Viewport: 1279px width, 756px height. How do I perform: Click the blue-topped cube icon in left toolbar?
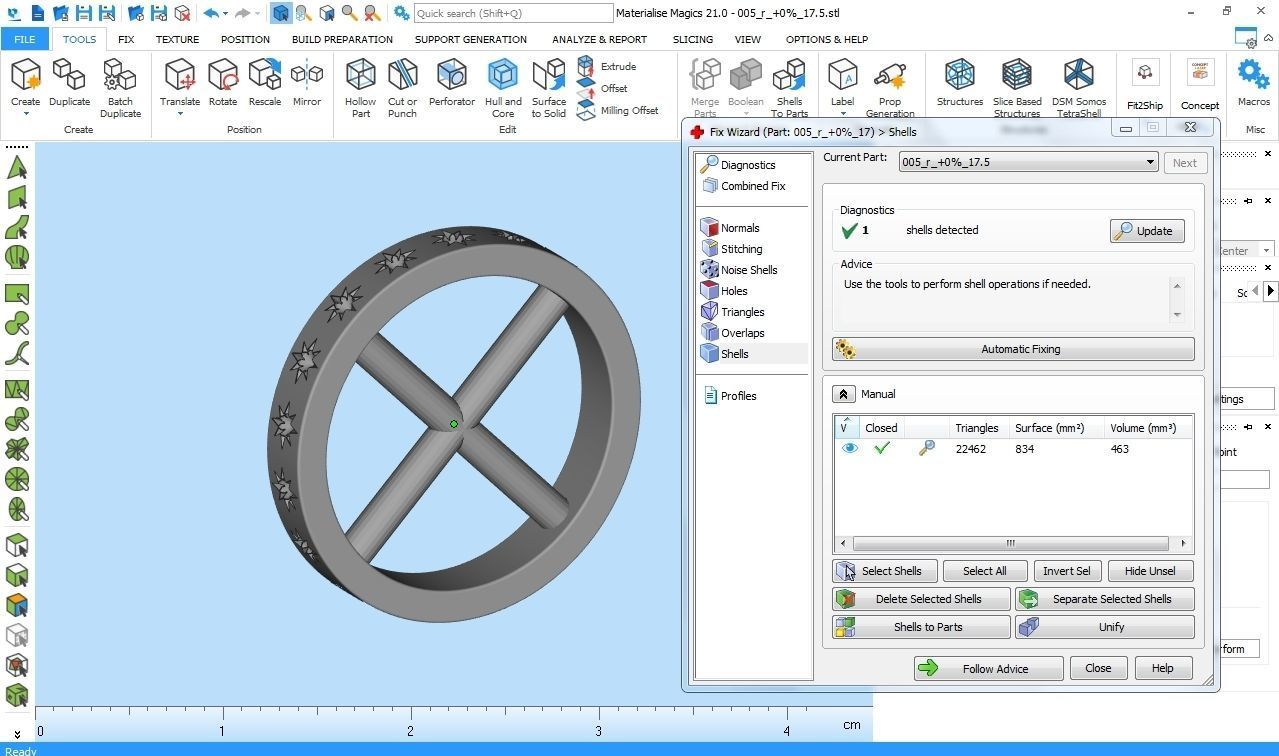17,605
